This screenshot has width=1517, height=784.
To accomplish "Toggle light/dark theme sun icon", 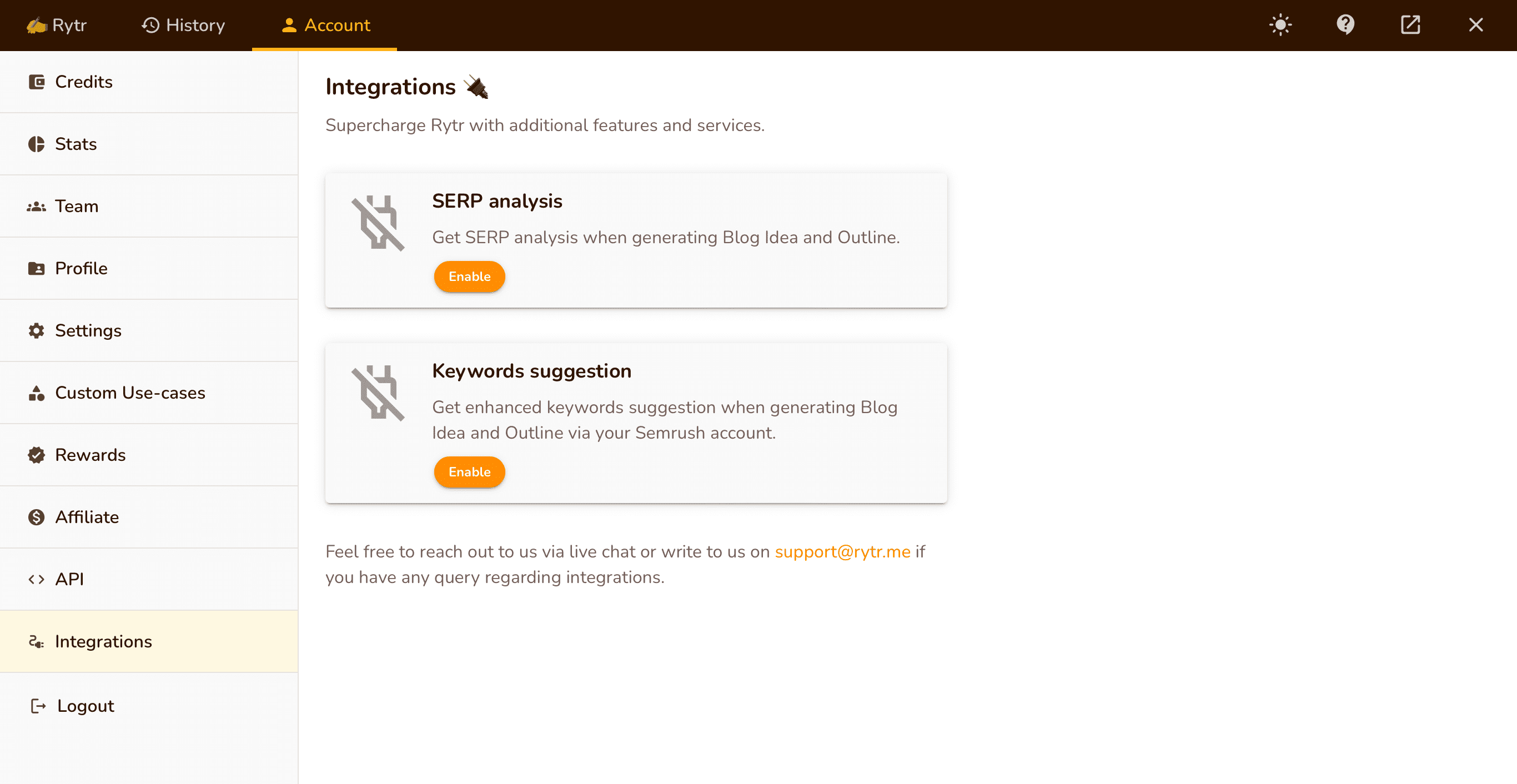I will (1280, 26).
